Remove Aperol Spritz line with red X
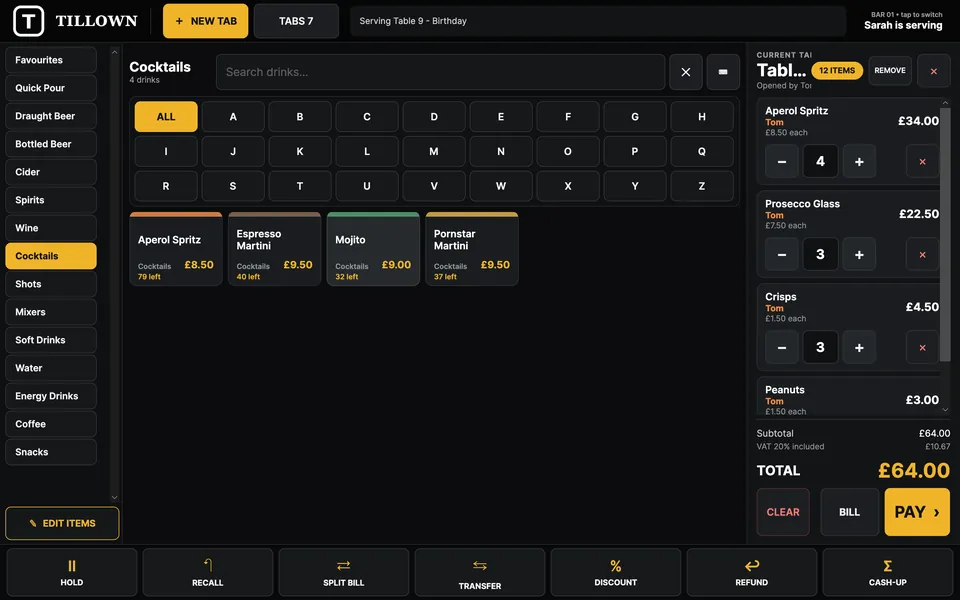This screenshot has width=960, height=600. pos(922,162)
